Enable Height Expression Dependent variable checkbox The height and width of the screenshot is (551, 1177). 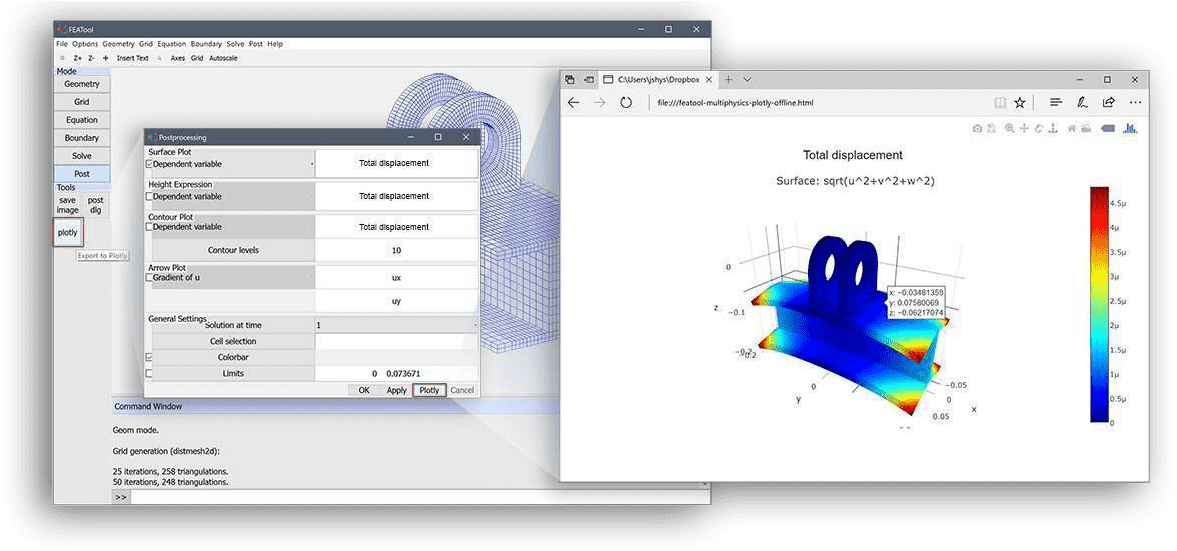pos(149,196)
